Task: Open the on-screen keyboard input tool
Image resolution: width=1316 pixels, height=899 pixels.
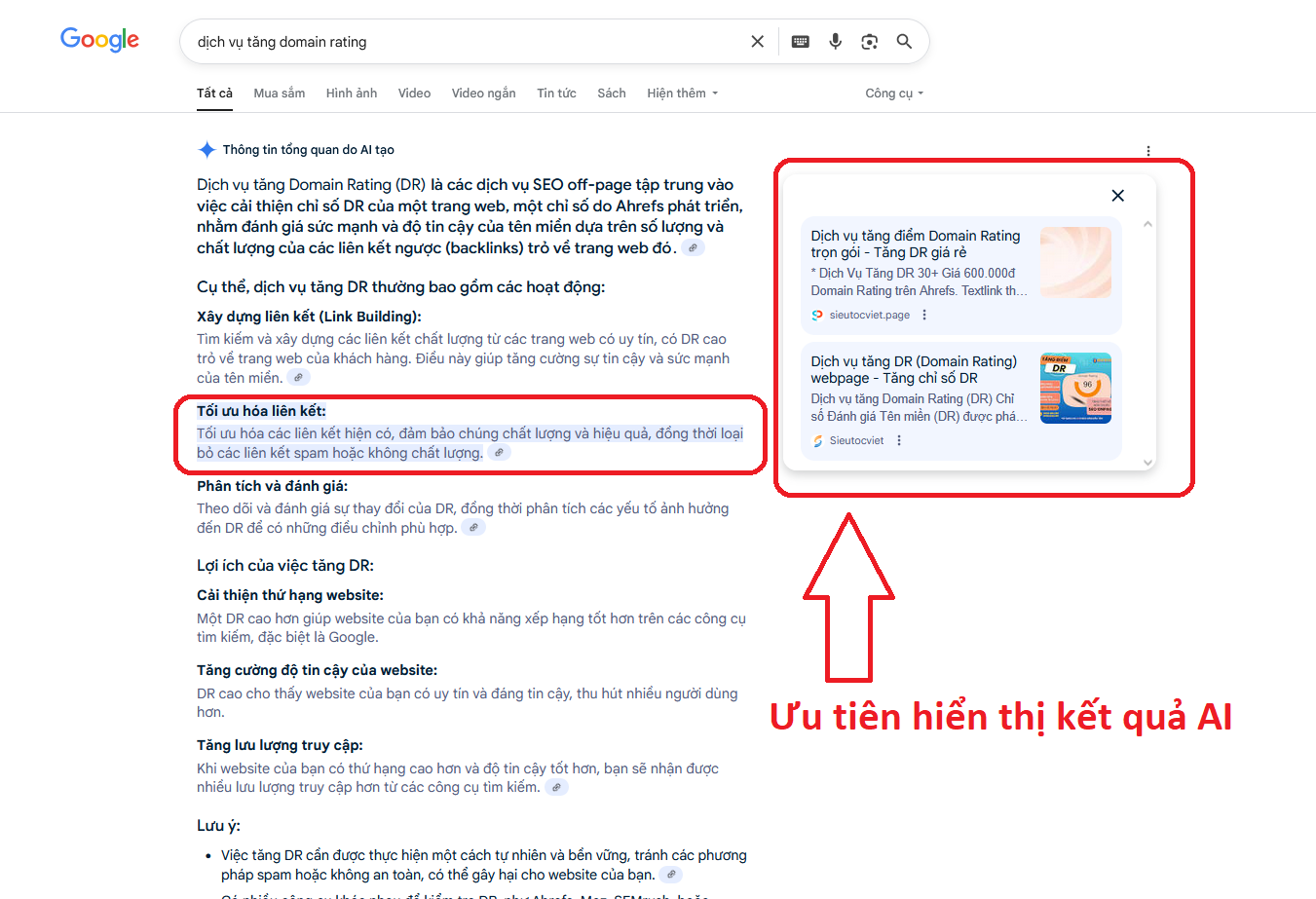Action: point(801,42)
